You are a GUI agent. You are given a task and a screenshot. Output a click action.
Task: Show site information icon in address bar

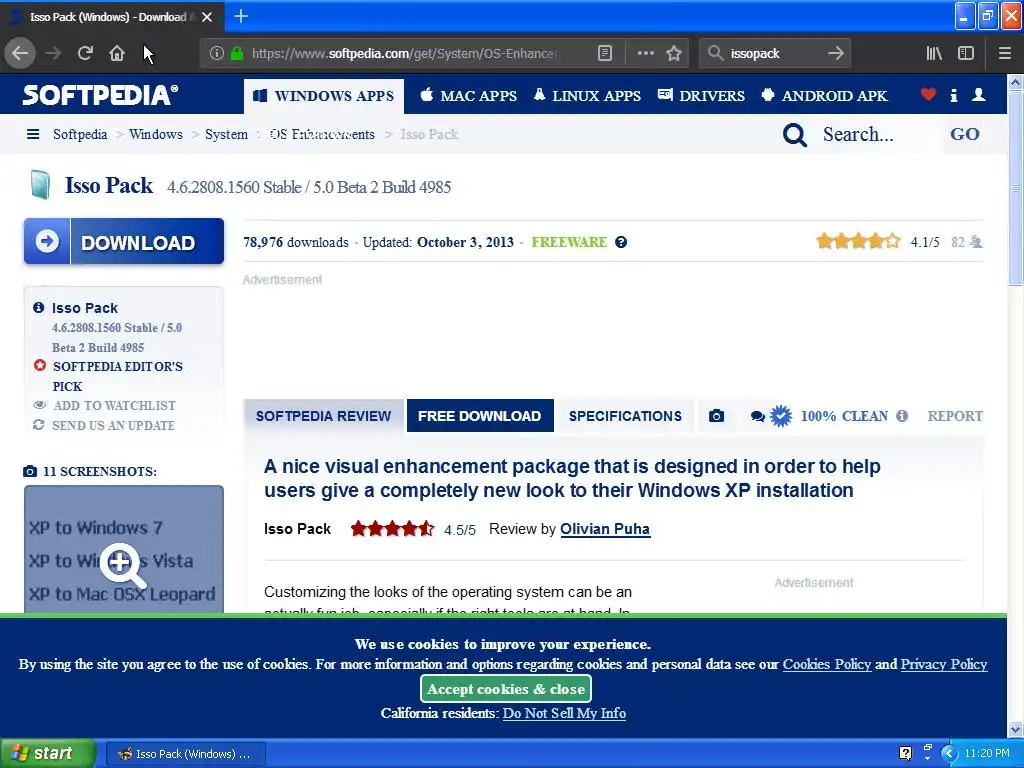tap(217, 53)
